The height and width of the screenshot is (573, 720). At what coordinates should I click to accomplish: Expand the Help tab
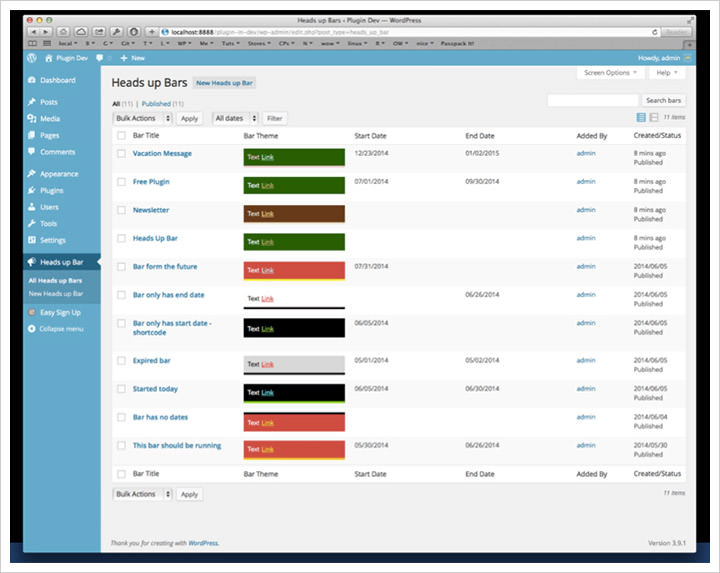tap(667, 73)
